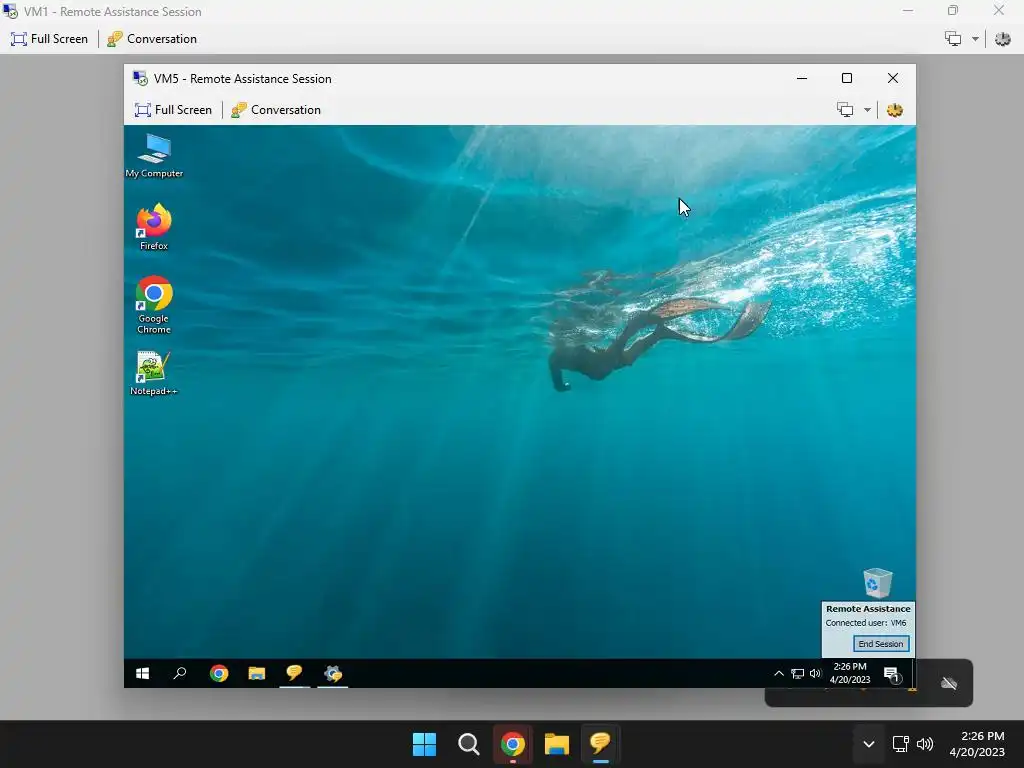Launch Firefox from the remote desktop
Image resolution: width=1024 pixels, height=768 pixels.
pos(154,227)
